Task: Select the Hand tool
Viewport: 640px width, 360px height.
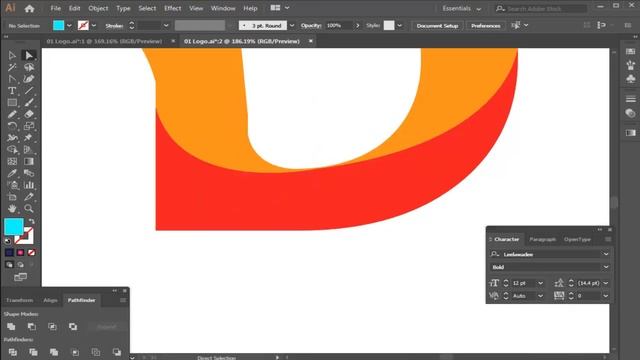Action: click(12, 209)
